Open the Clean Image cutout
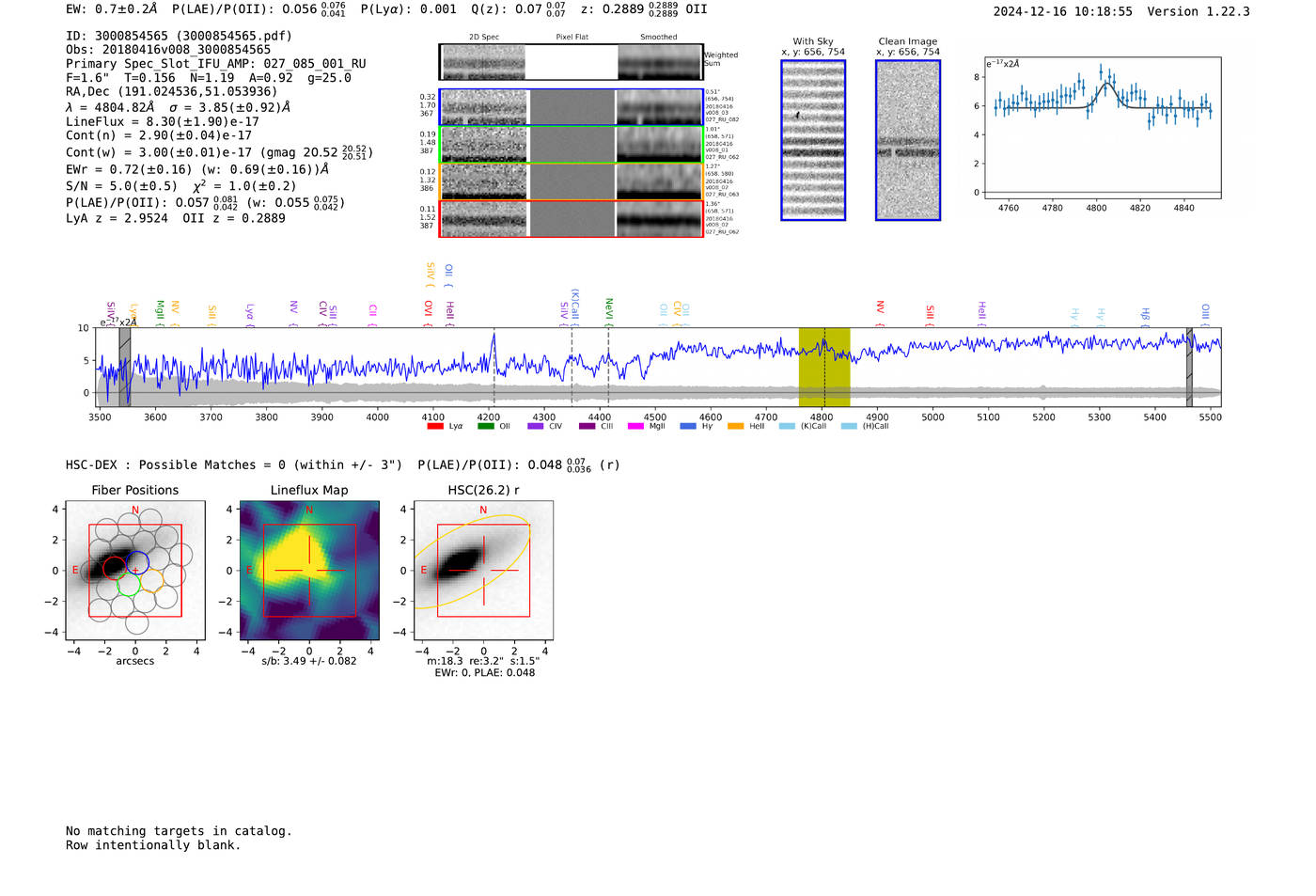This screenshot has width=1316, height=896. click(908, 140)
